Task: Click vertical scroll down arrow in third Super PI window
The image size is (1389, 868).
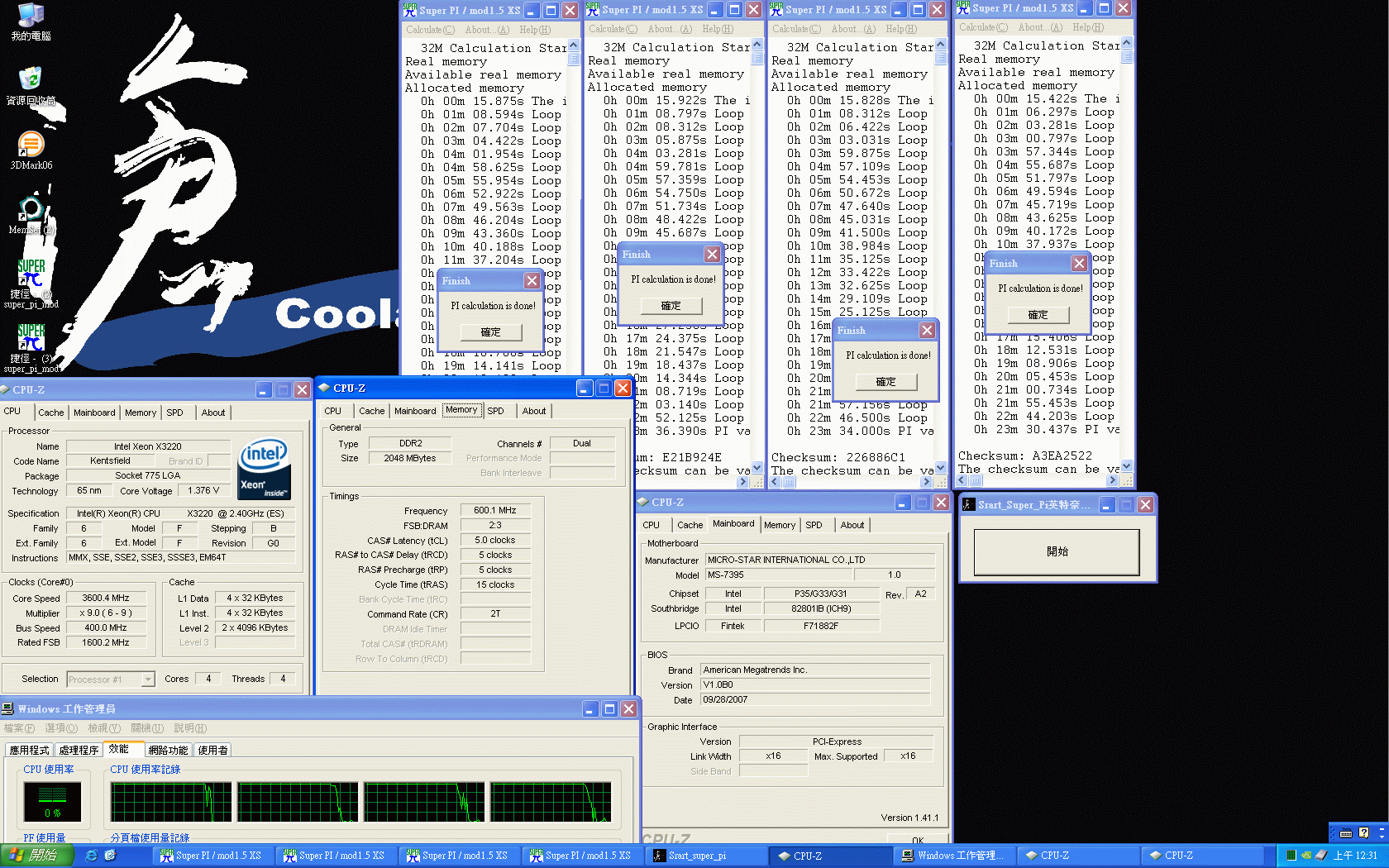Action: click(x=940, y=468)
